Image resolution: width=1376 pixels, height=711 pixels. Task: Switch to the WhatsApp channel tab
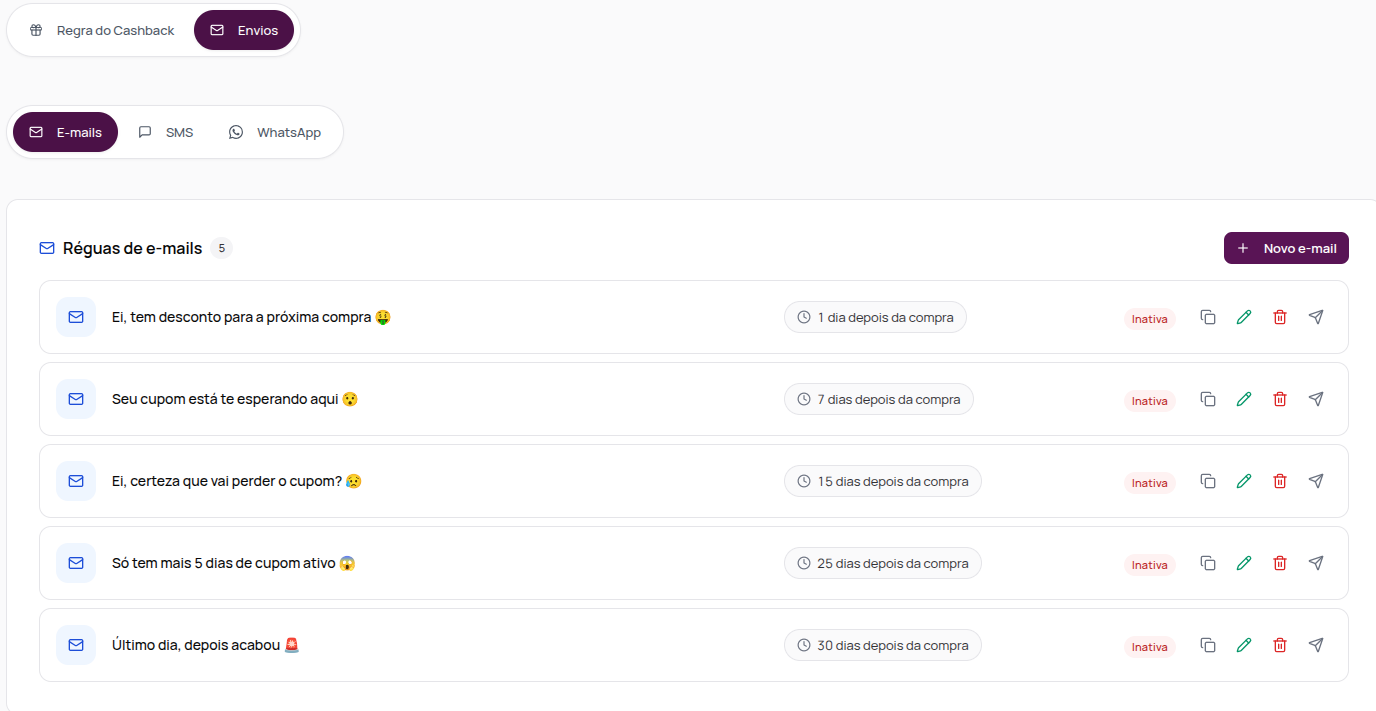coord(275,132)
